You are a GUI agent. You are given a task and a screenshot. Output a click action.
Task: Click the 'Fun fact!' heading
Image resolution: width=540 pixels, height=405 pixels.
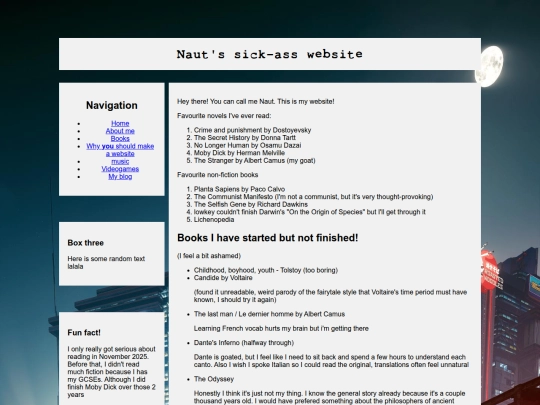pyautogui.click(x=84, y=332)
